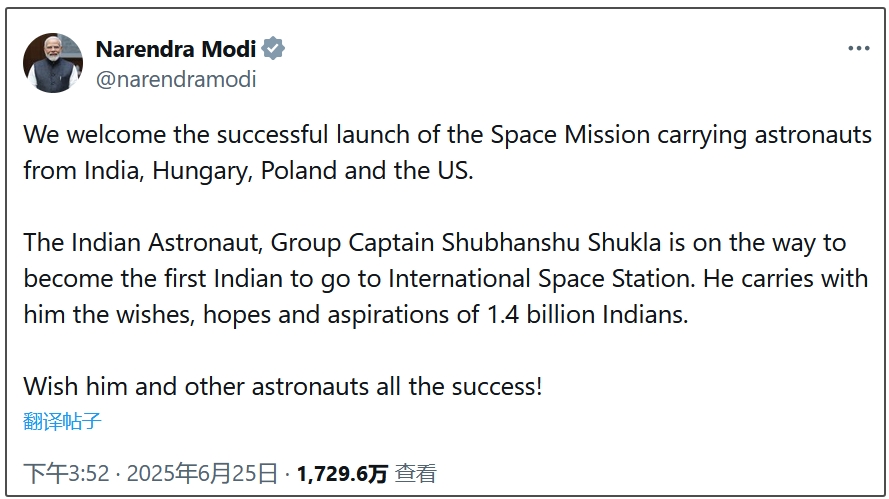Click the 翻译帖子 translate link
Image resolution: width=889 pixels, height=499 pixels.
point(62,421)
